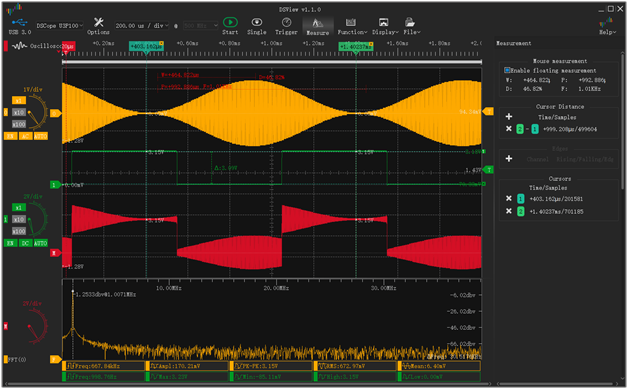Toggle EN enable for green channel 1
Viewport: 628px width, 389px height.
[x=10, y=243]
